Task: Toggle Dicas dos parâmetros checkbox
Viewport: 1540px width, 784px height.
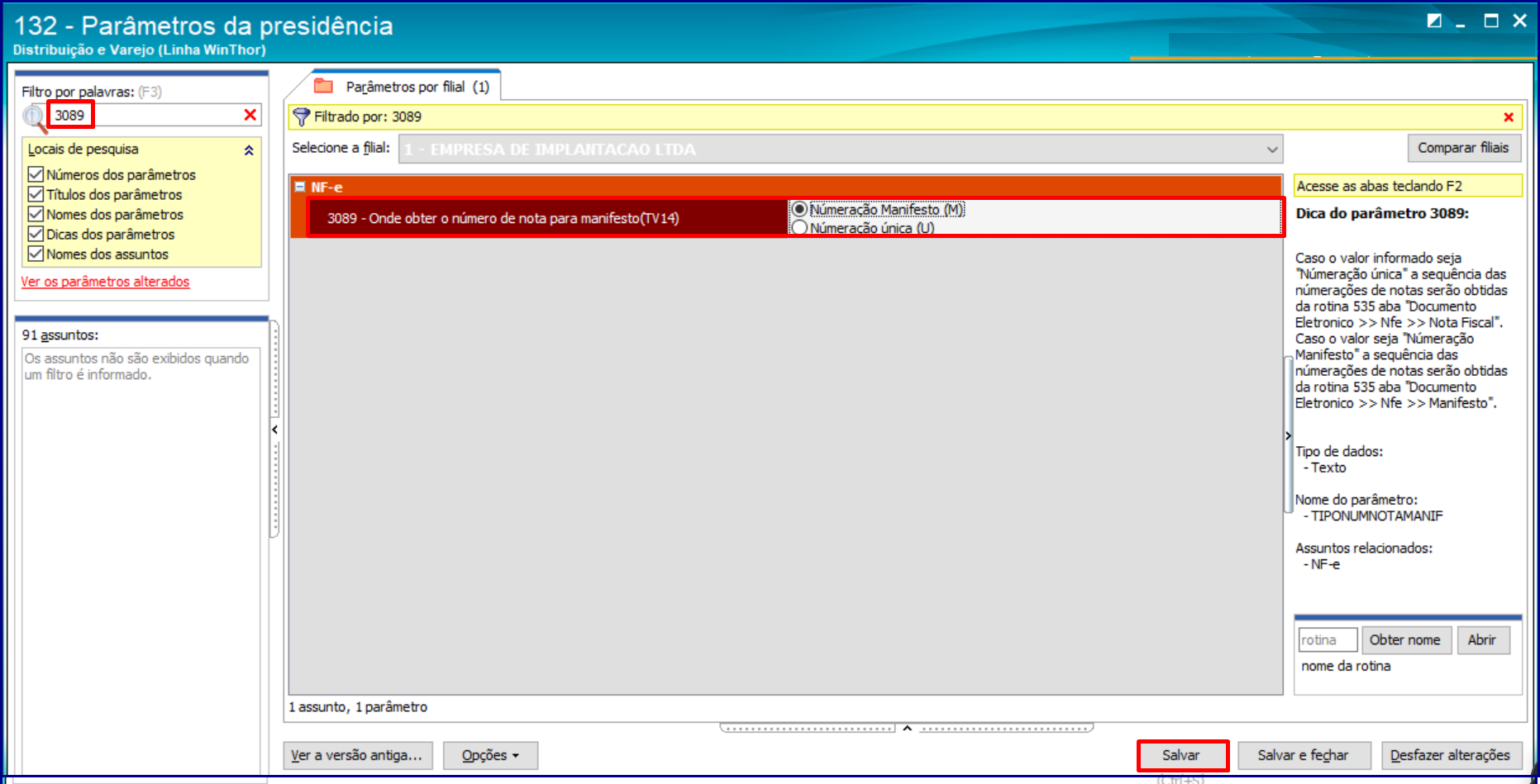Action: (x=36, y=234)
